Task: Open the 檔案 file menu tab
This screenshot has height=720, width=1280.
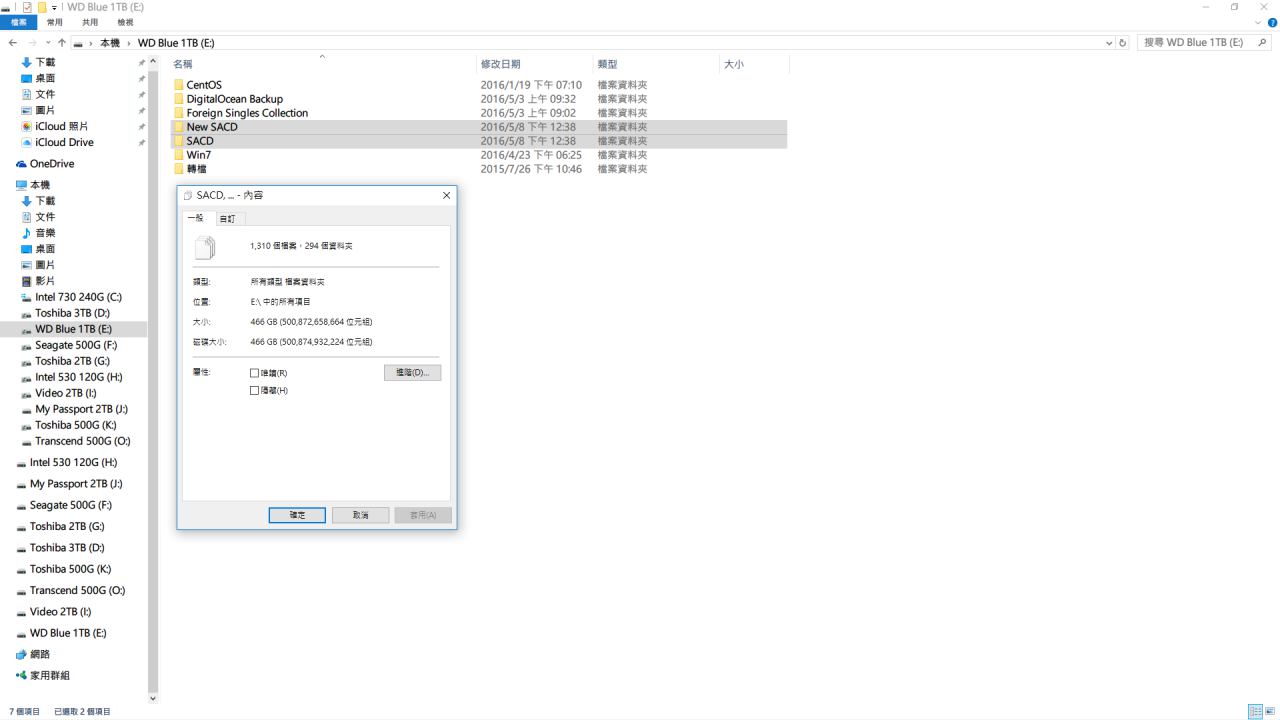Action: pyautogui.click(x=19, y=22)
